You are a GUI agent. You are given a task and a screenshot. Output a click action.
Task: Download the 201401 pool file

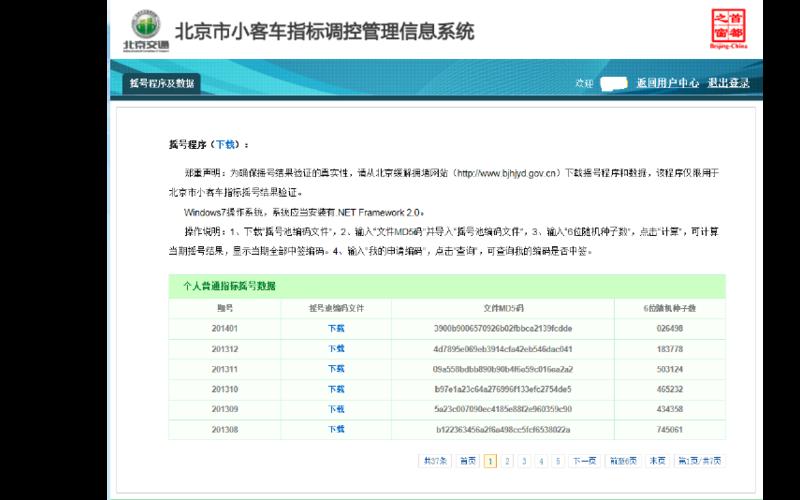pos(336,329)
